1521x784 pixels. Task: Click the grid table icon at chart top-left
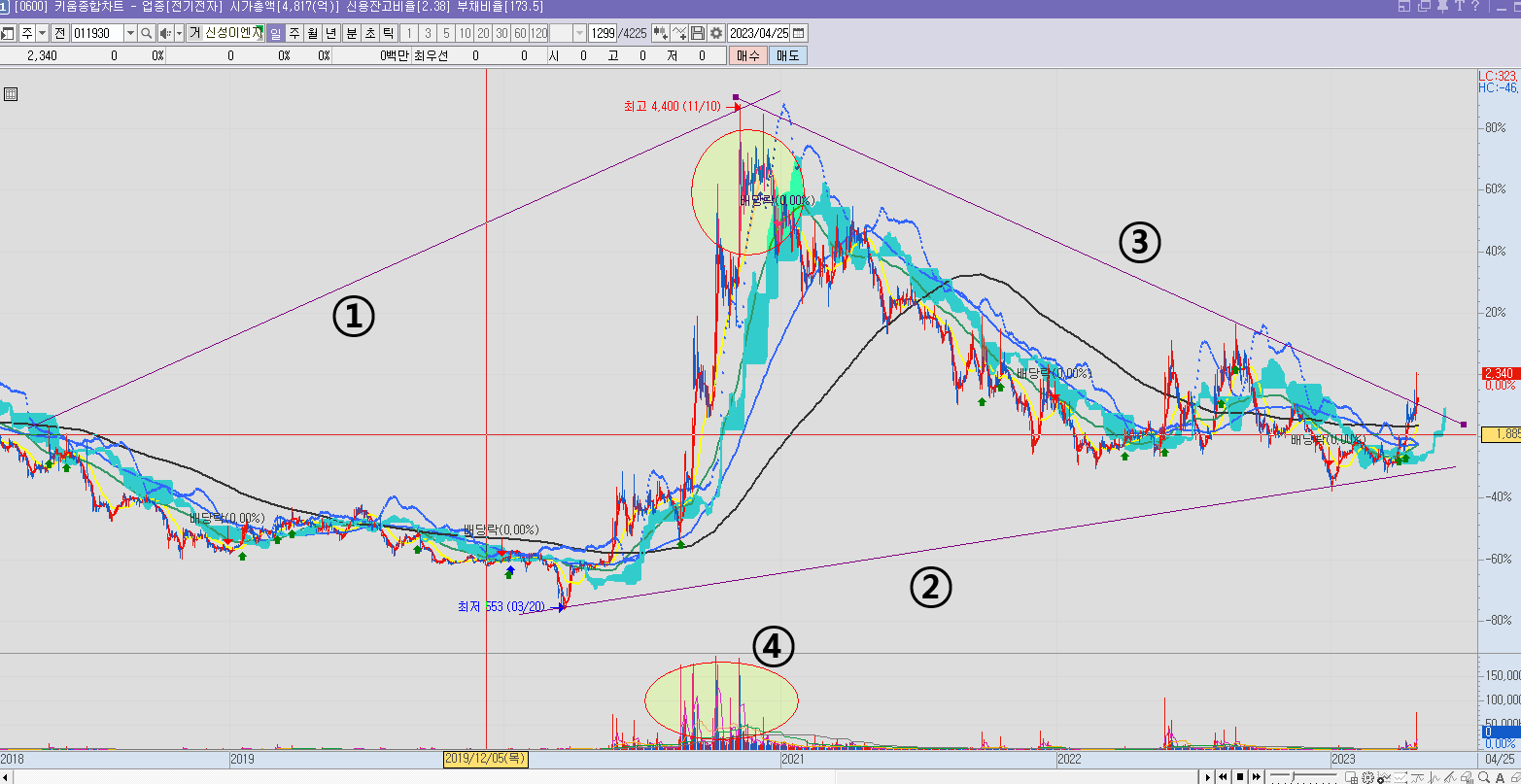(x=10, y=94)
